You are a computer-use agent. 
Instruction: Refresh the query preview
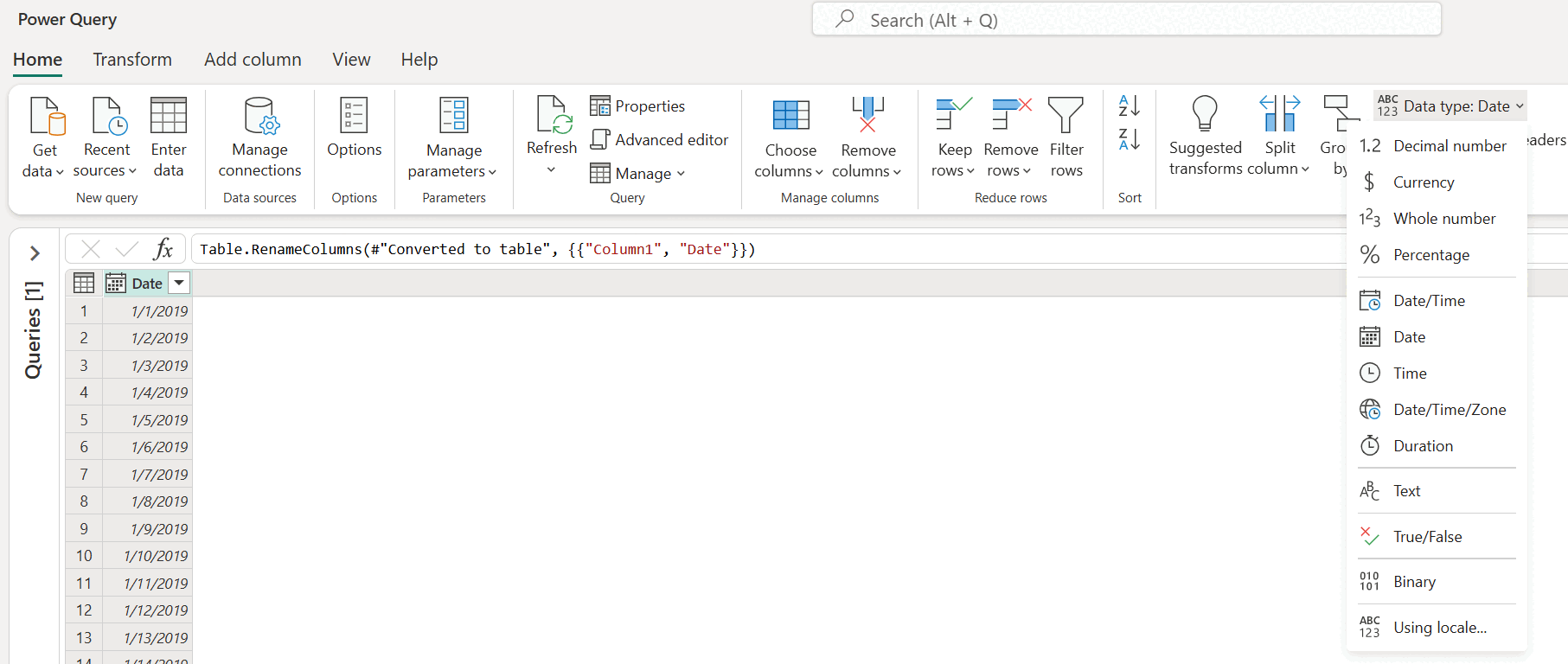[552, 127]
